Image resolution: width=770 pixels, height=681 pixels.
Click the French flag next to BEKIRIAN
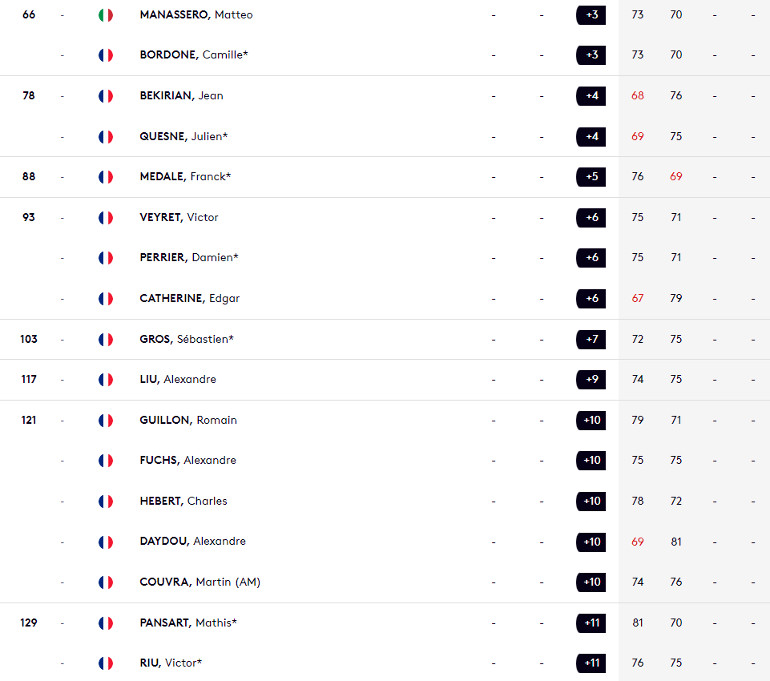[x=106, y=96]
